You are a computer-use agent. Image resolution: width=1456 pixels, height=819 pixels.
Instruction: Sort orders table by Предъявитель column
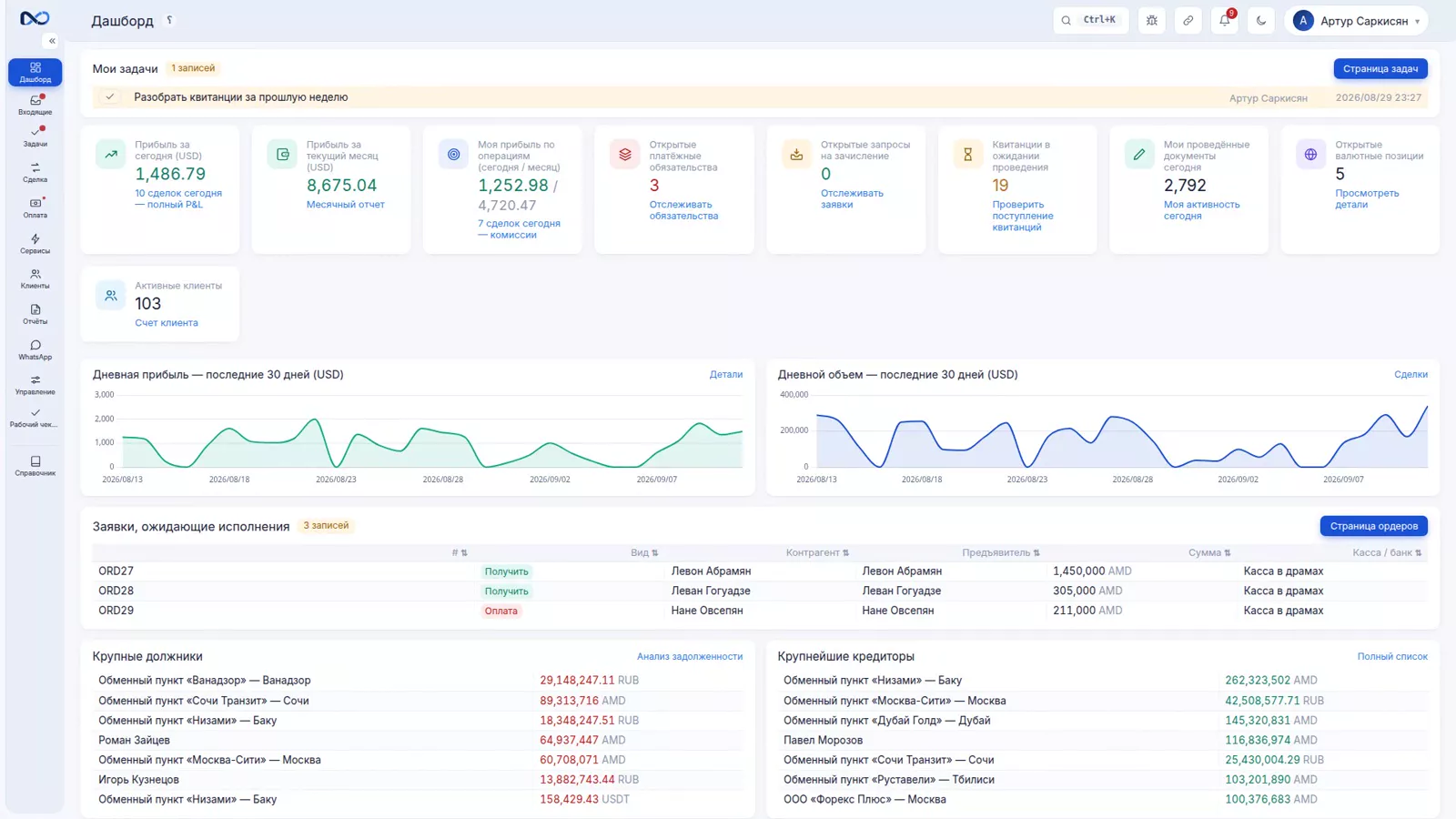coord(1001,552)
